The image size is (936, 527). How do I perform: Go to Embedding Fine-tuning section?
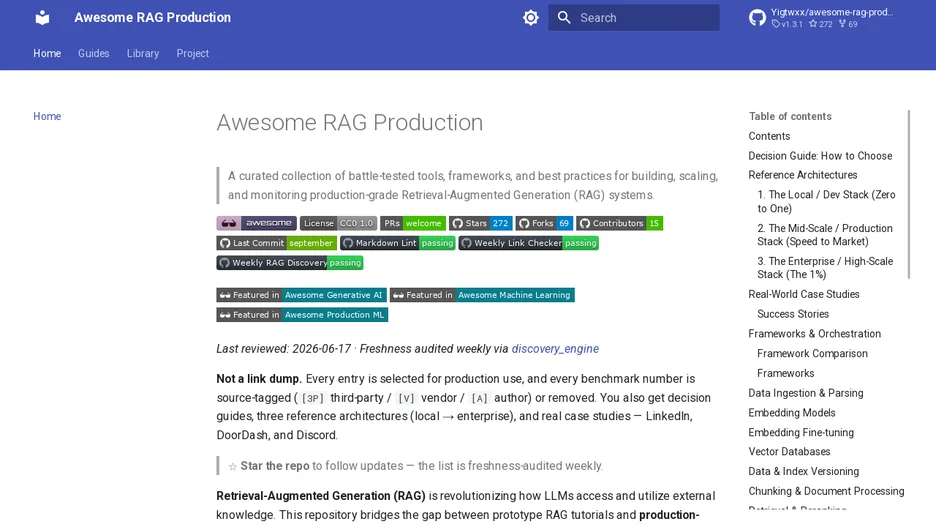coord(801,432)
